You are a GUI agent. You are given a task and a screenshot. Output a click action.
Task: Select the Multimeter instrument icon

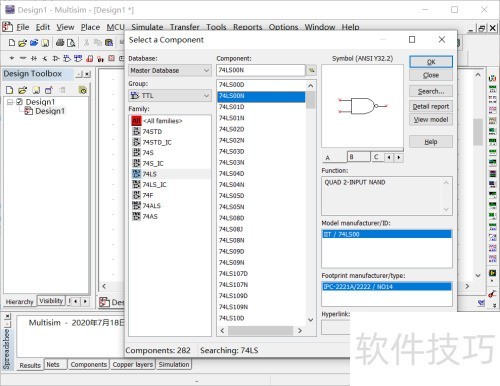492,79
